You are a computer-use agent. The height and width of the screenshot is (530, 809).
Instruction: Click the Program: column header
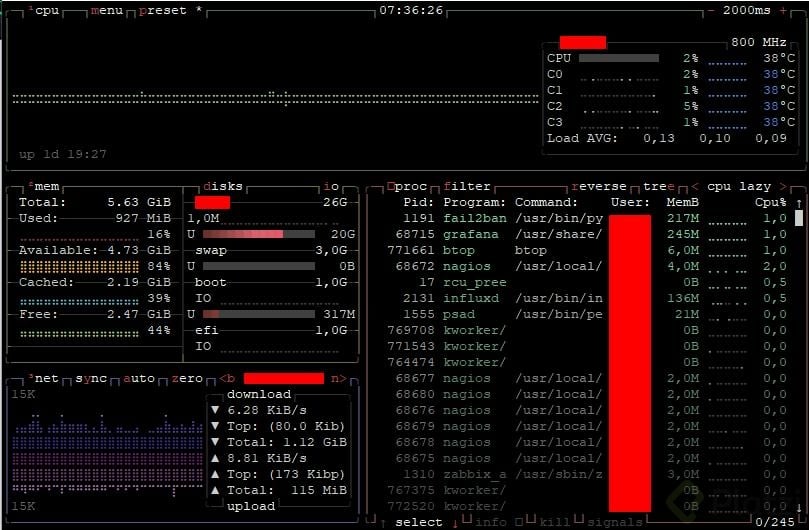click(x=475, y=202)
